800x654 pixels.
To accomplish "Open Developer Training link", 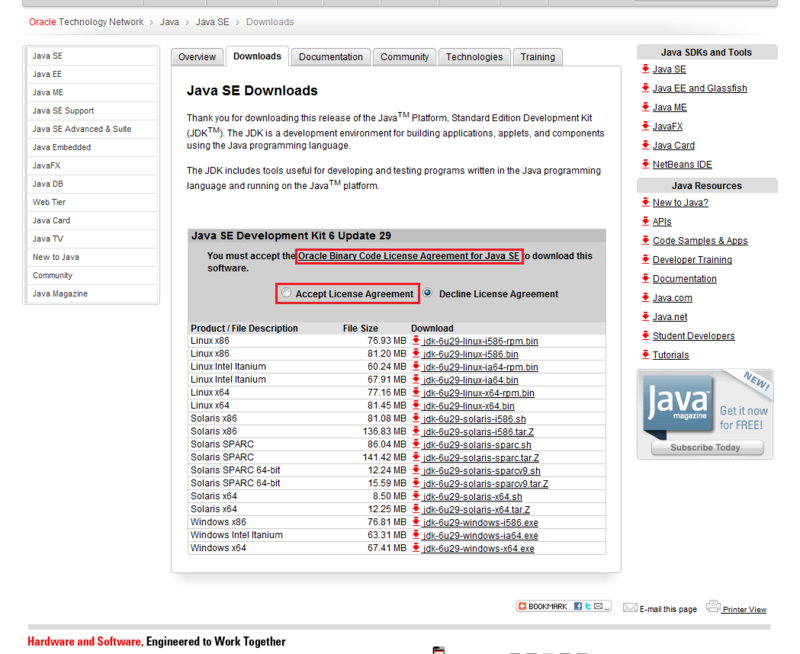I will tap(692, 260).
